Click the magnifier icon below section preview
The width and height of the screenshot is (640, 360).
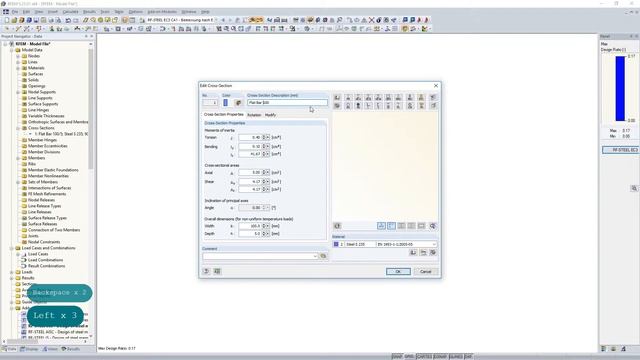tap(433, 226)
